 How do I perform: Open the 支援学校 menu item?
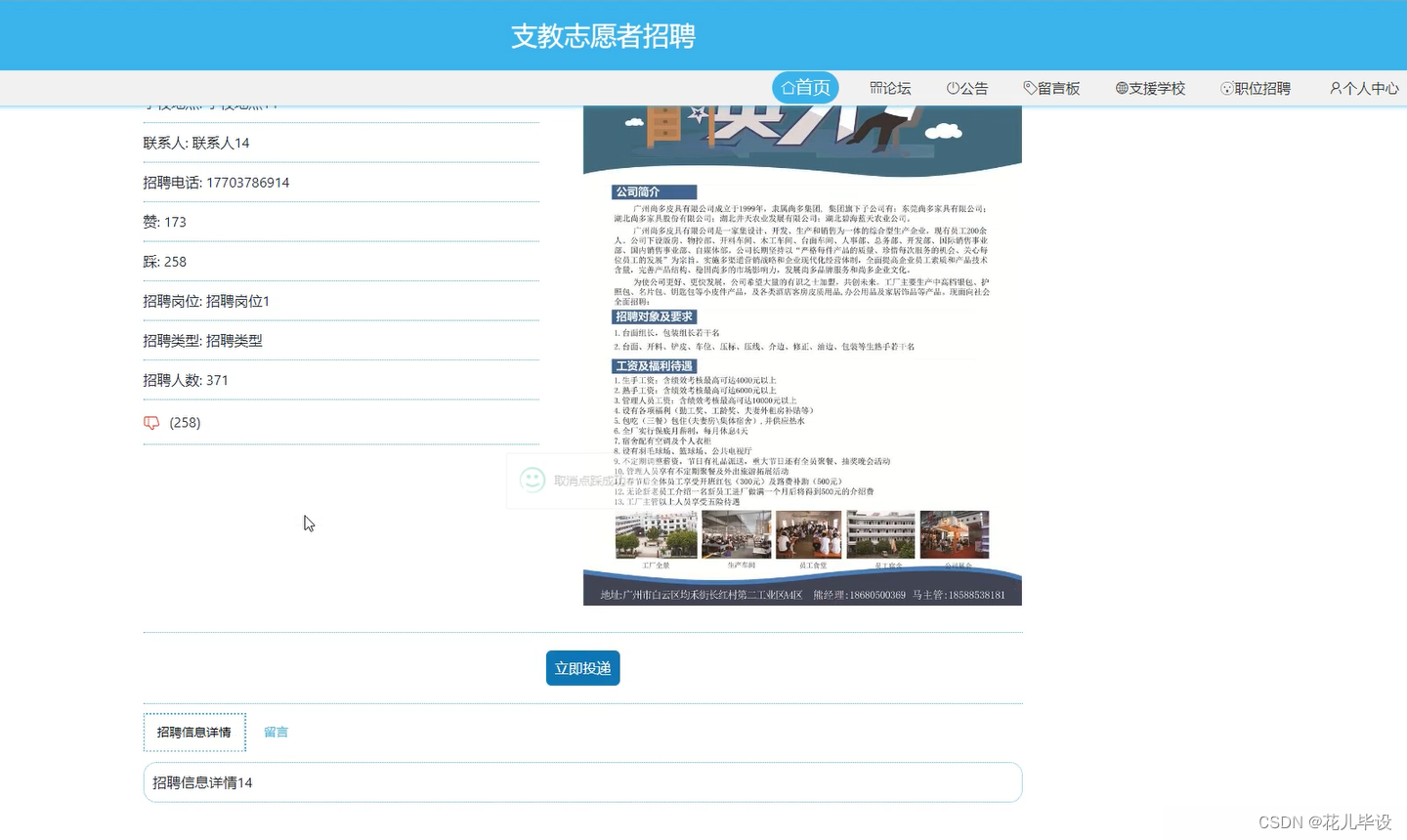pyautogui.click(x=1150, y=88)
